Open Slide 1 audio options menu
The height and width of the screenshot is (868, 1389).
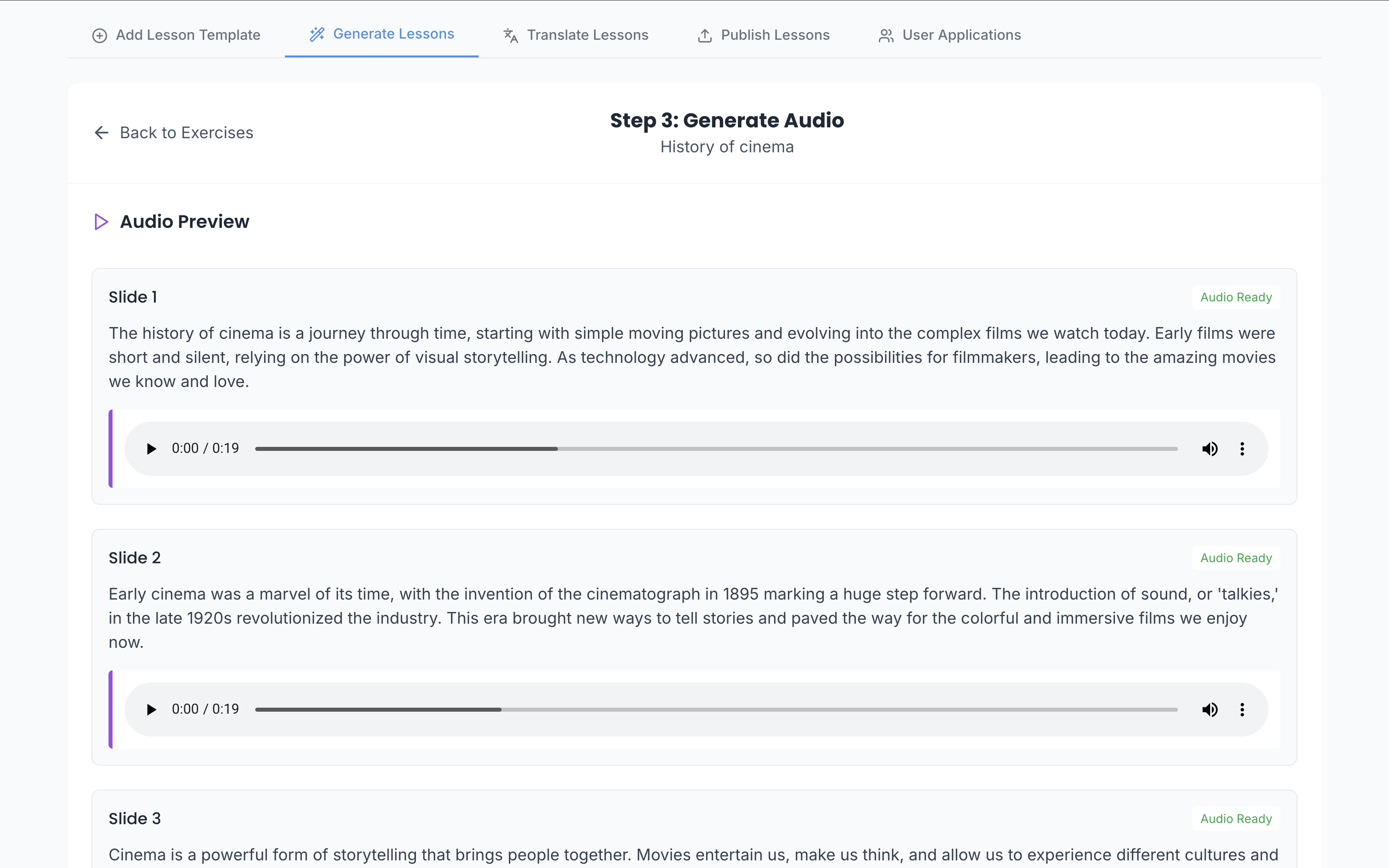coord(1242,448)
